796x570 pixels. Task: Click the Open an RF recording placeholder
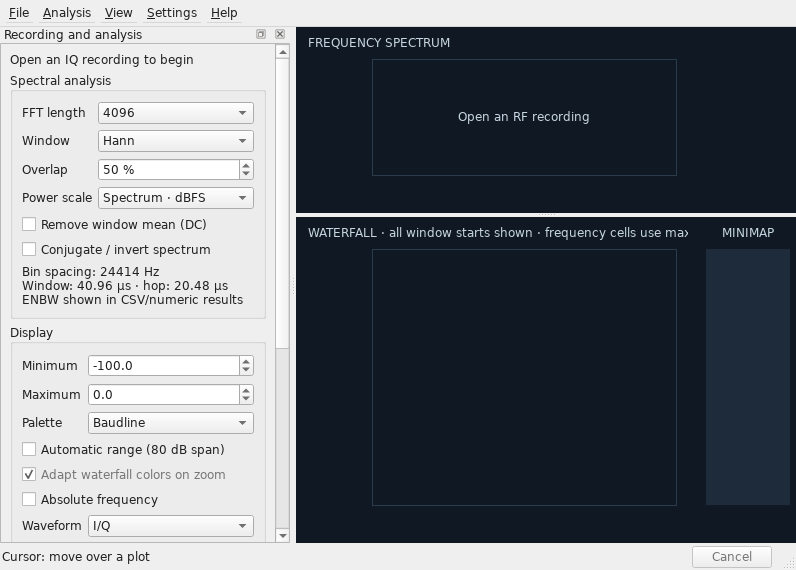point(523,117)
